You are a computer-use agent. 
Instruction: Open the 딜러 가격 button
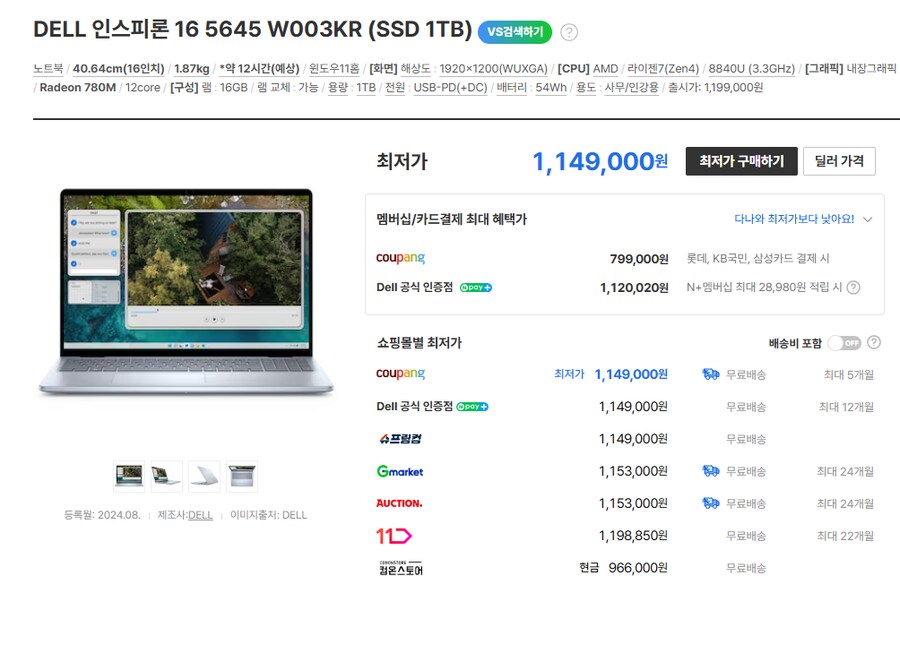(839, 161)
